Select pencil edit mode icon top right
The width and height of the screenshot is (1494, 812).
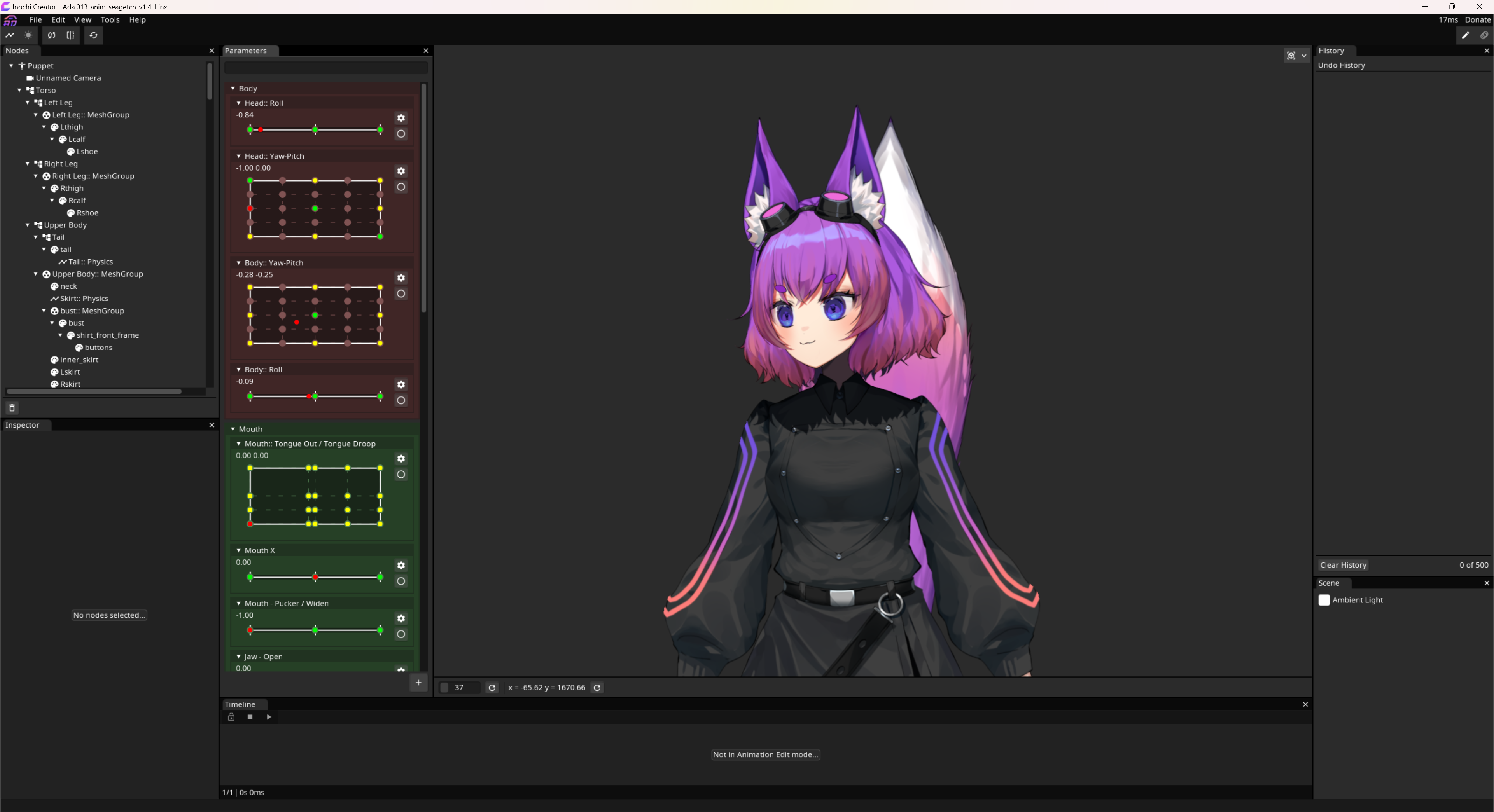tap(1466, 35)
